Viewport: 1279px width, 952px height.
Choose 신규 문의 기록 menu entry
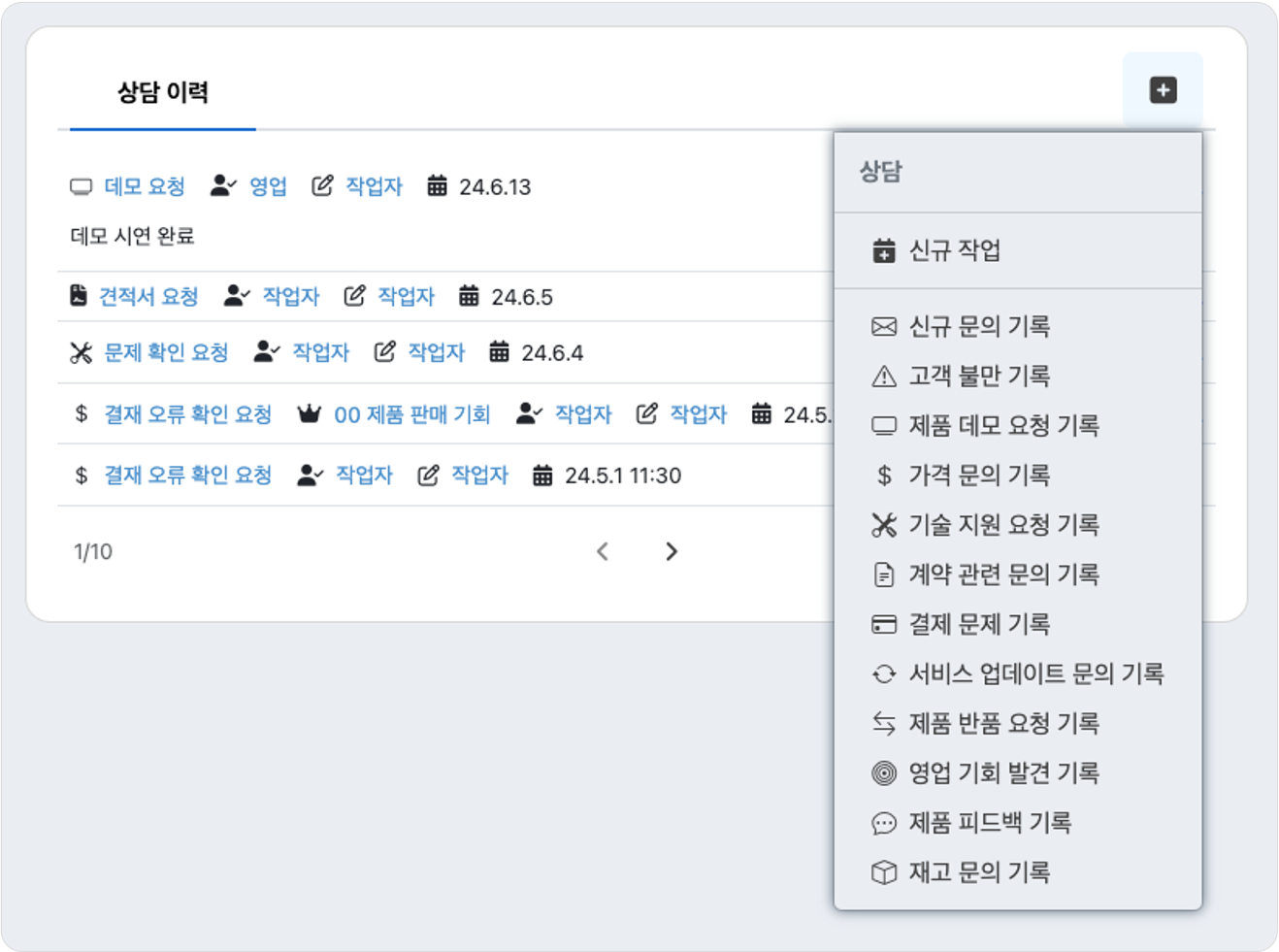point(1018,326)
